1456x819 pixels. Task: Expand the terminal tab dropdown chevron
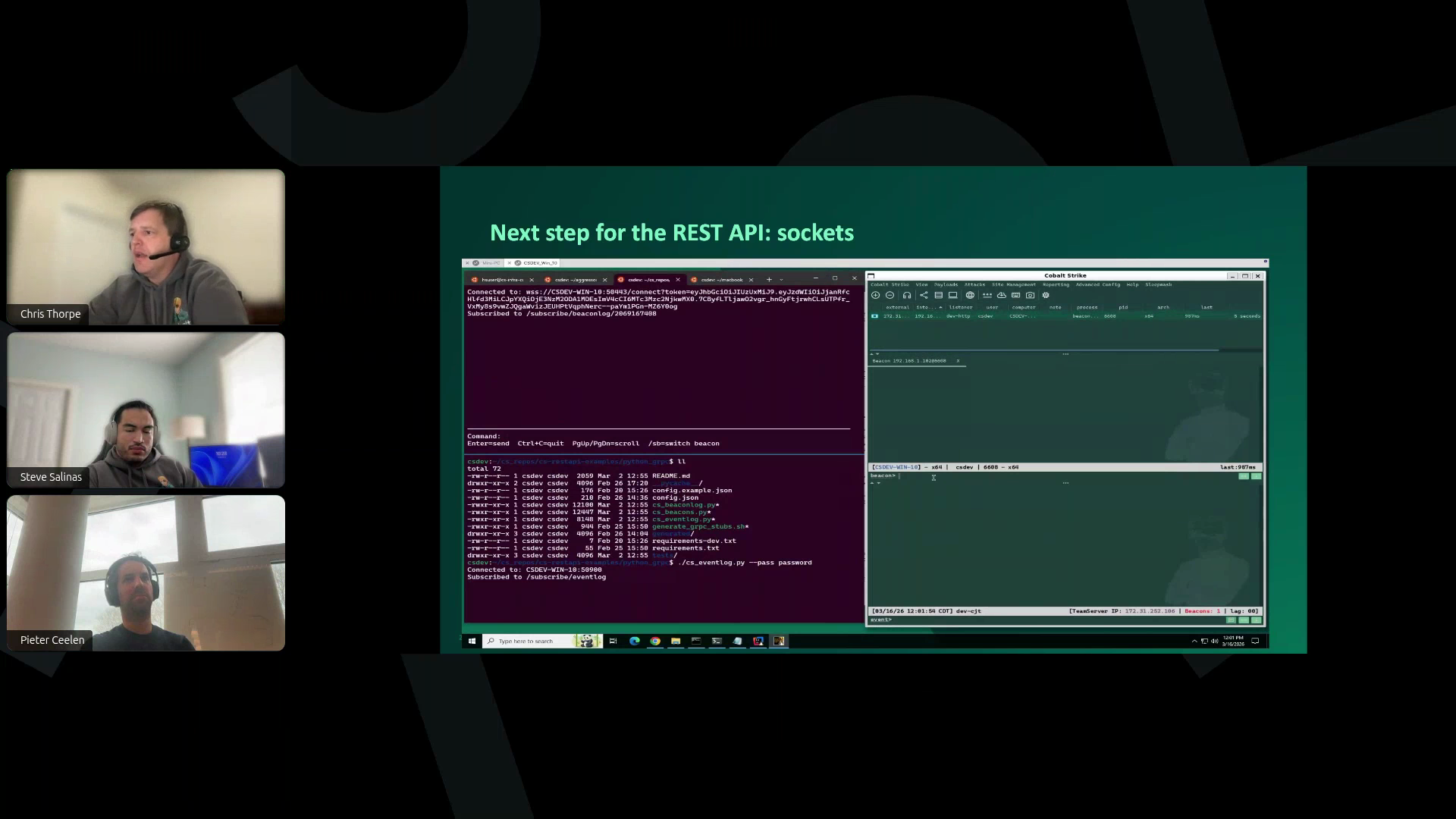[x=781, y=280]
